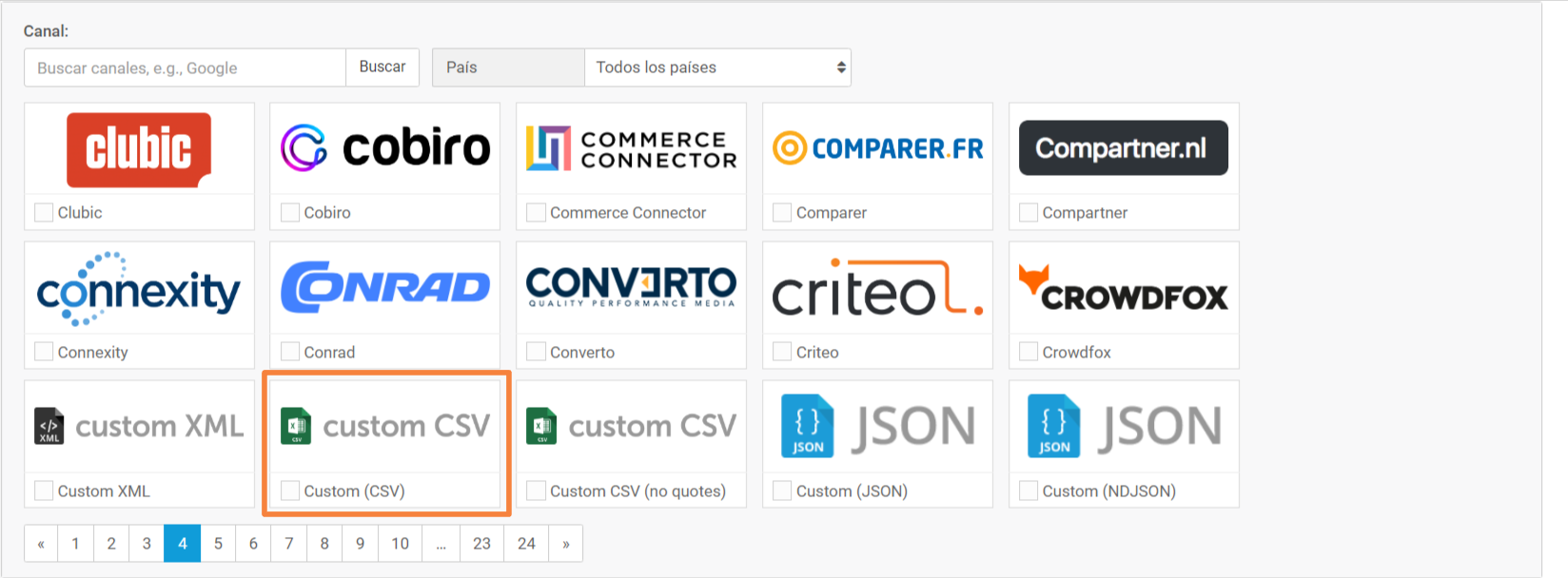Check the Cobiro checkbox
Screen dimensions: 1568x578
[x=290, y=212]
